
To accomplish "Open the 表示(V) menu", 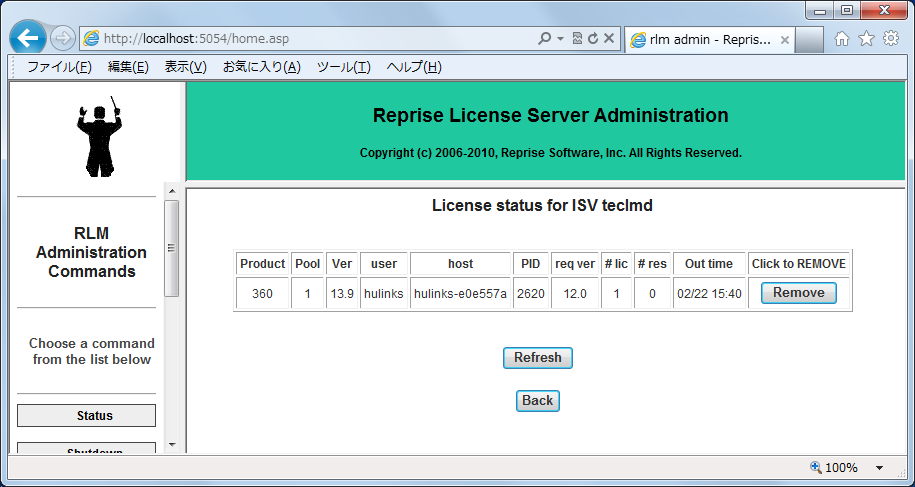I will tap(186, 67).
